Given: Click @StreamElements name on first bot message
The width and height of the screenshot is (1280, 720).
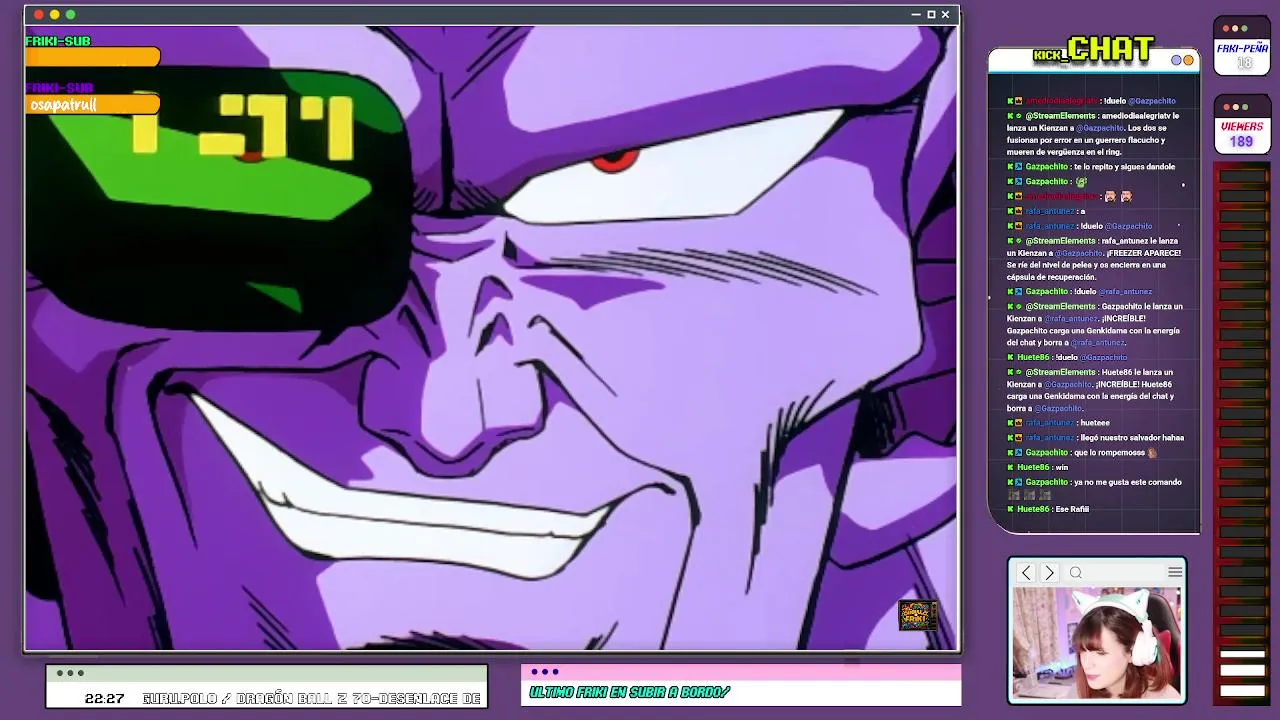Looking at the screenshot, I should click(1060, 116).
